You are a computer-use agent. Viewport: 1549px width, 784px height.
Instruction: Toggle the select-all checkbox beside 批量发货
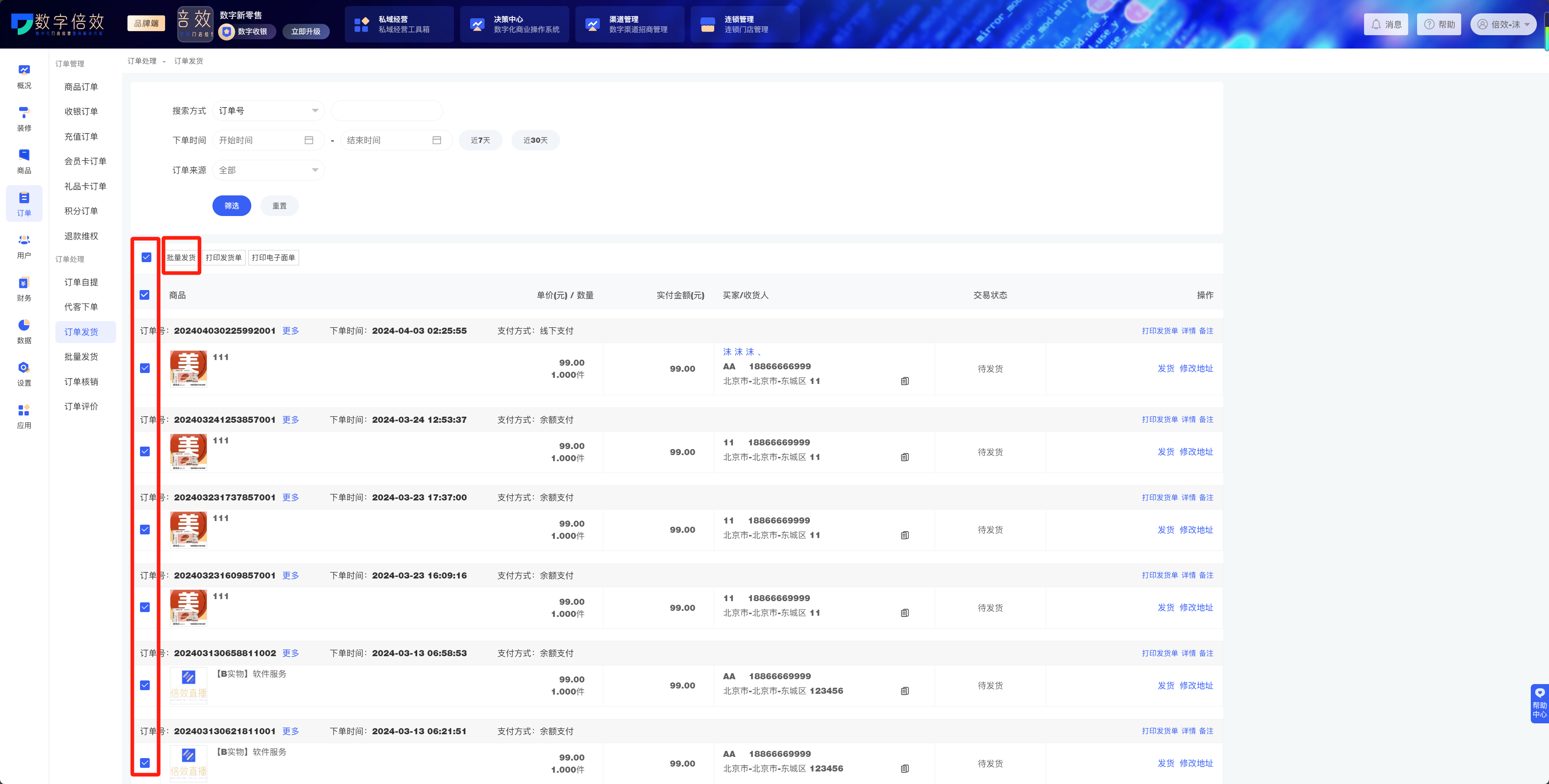click(x=146, y=257)
